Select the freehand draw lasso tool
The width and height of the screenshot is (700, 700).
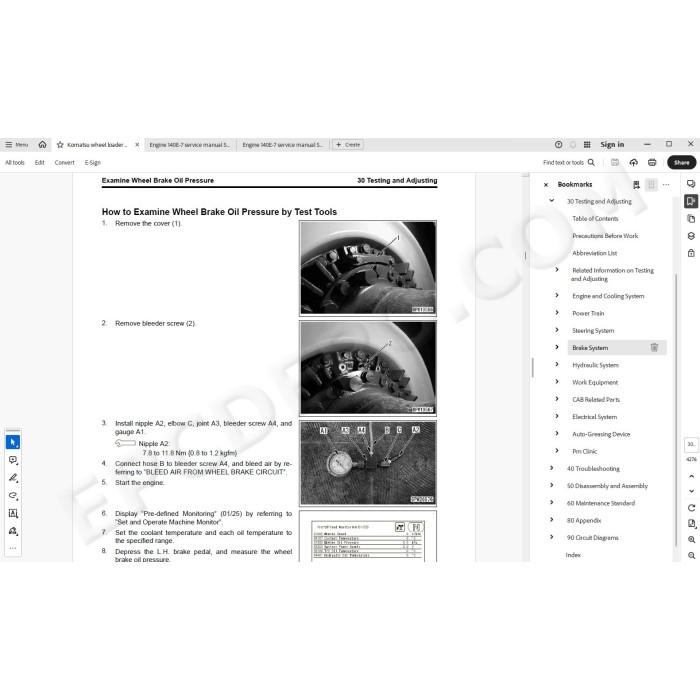point(13,496)
